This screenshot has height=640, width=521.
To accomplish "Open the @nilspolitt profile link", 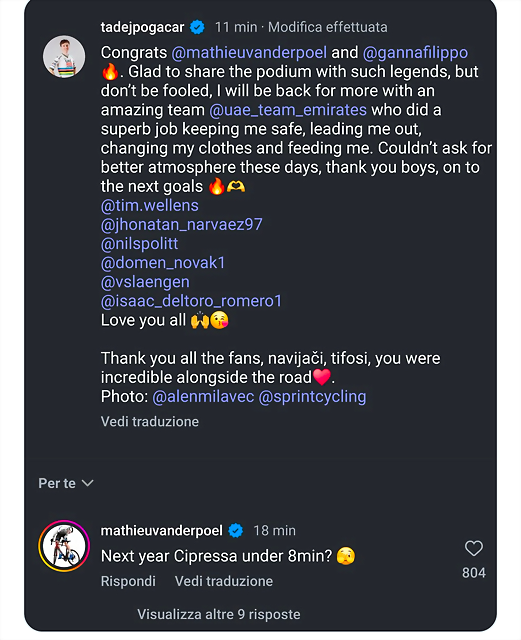I will point(140,244).
